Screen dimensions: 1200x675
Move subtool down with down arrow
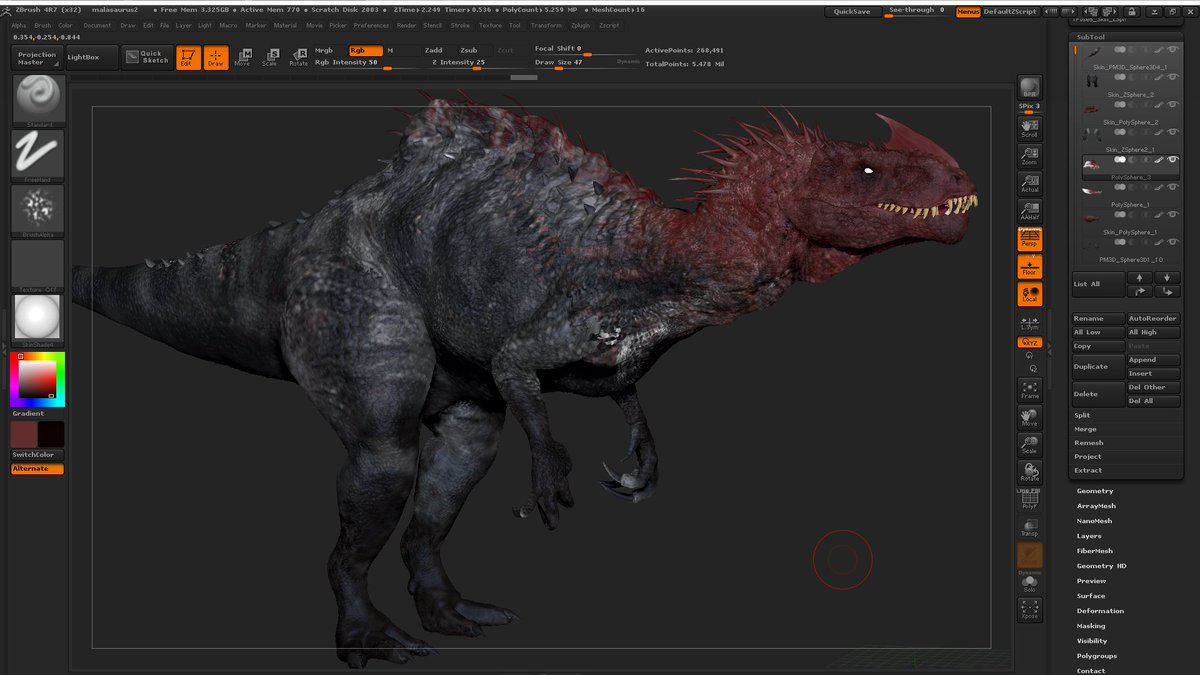1167,277
